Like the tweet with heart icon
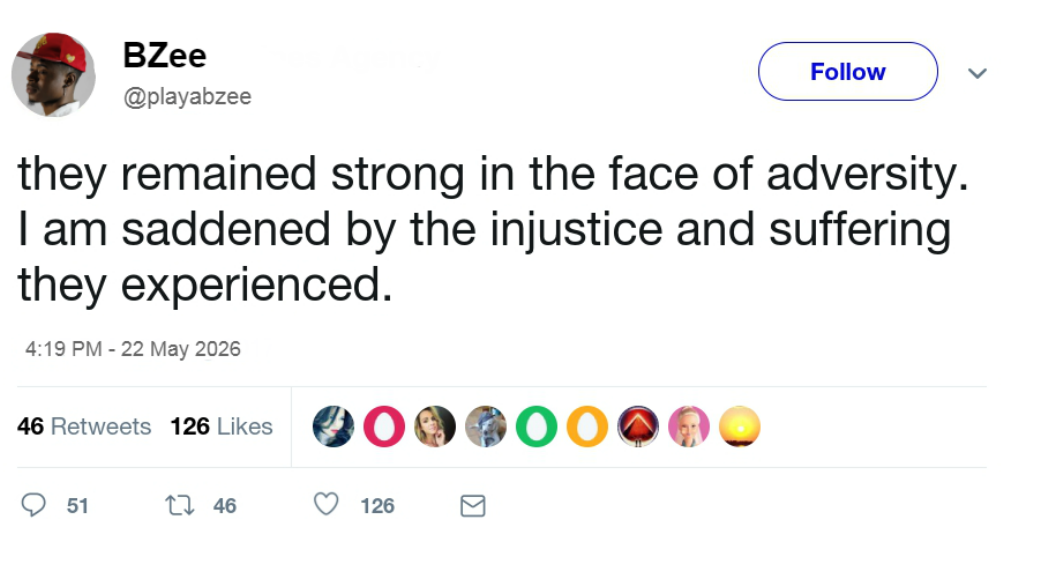Image resolution: width=1057 pixels, height=563 pixels. 327,506
